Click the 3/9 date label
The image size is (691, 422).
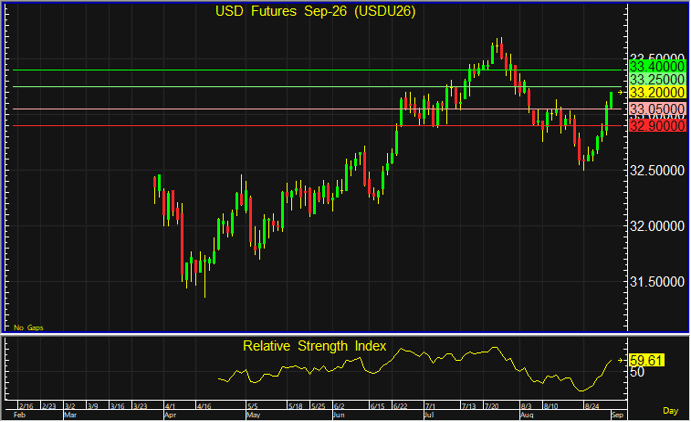coord(93,406)
